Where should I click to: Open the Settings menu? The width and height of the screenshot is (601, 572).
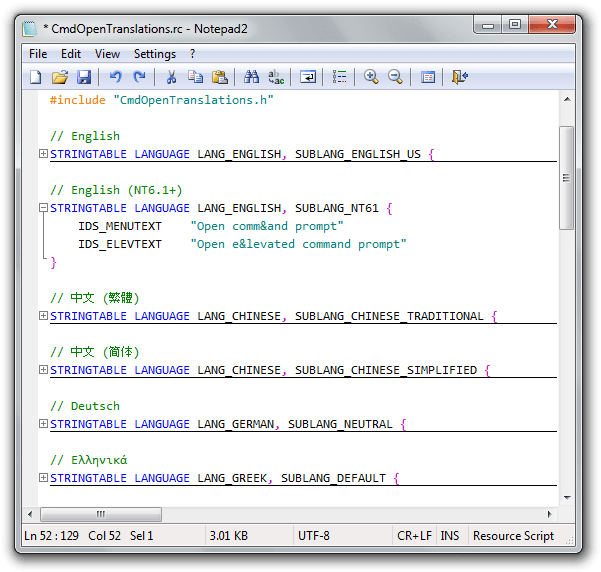point(154,54)
